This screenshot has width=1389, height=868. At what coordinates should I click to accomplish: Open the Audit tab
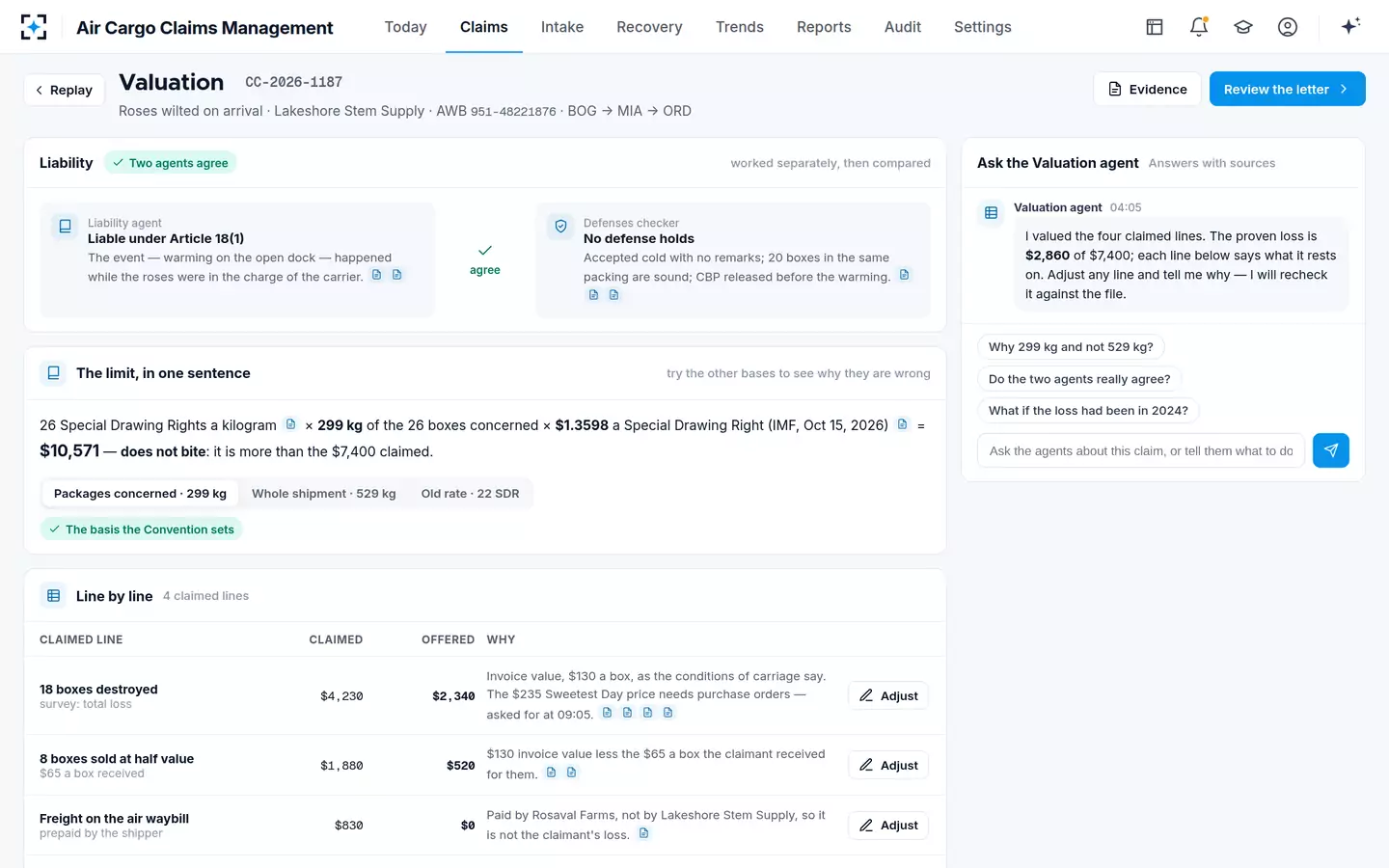903,27
